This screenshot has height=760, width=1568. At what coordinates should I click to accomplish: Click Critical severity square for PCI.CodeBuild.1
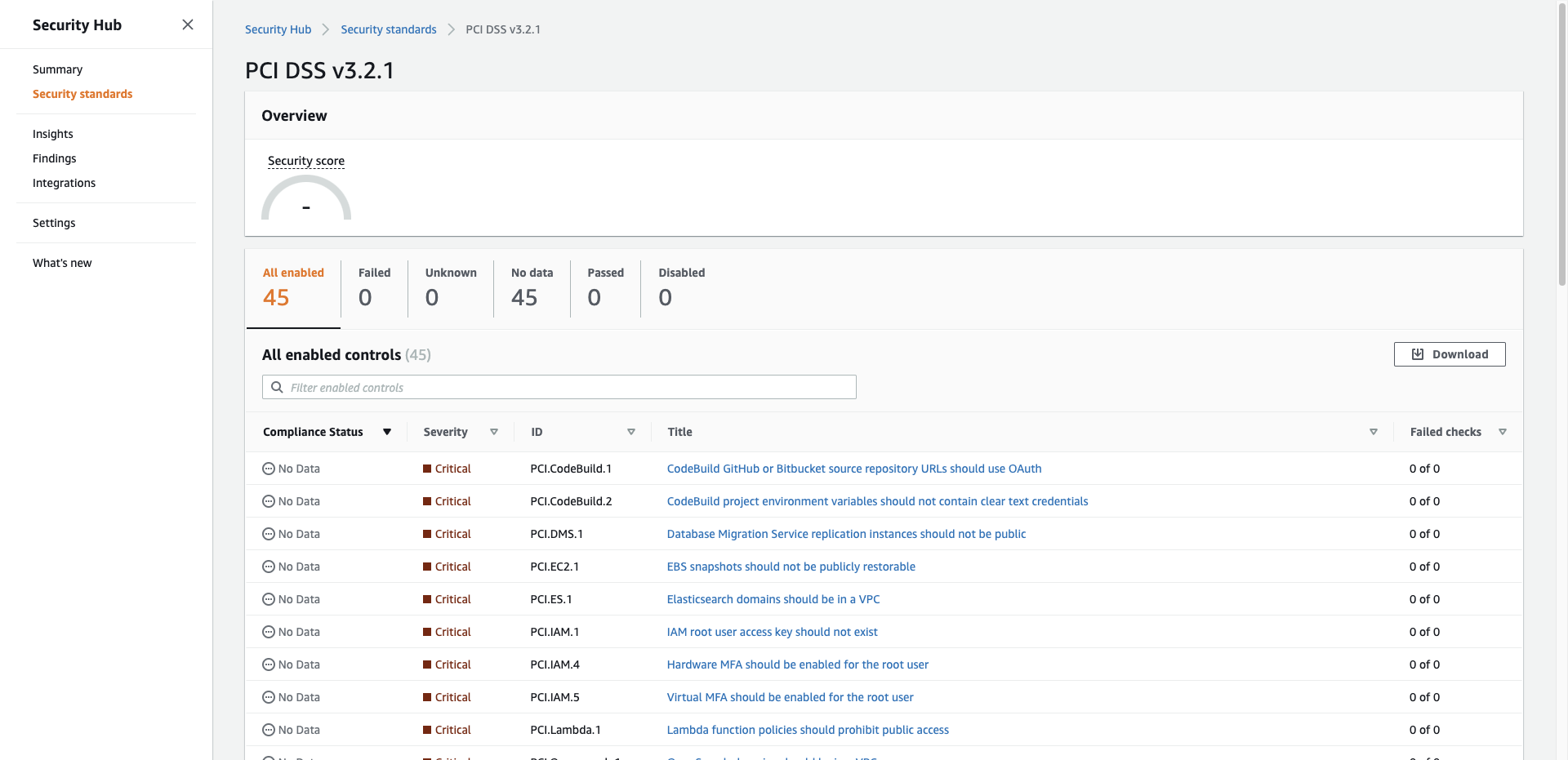point(427,469)
